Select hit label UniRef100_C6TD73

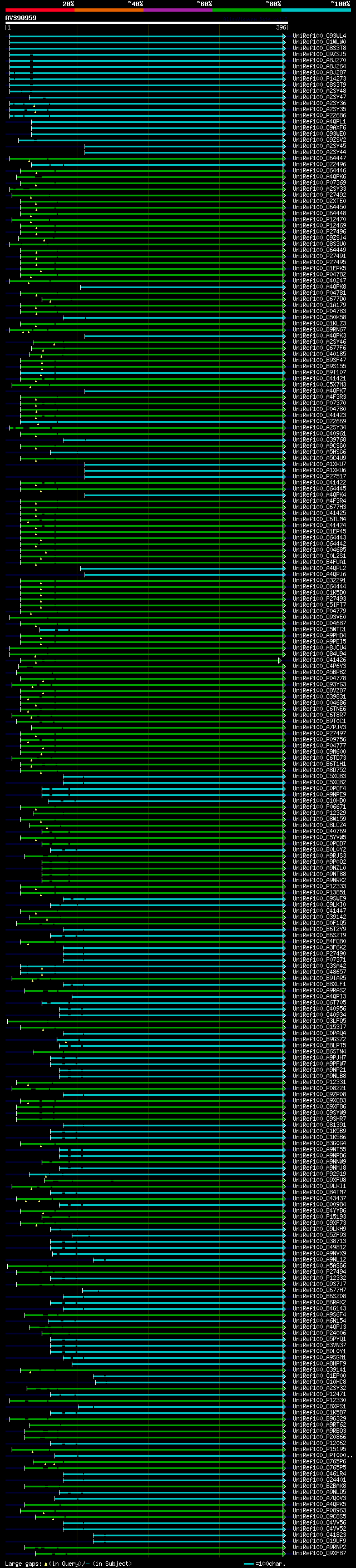click(x=319, y=758)
